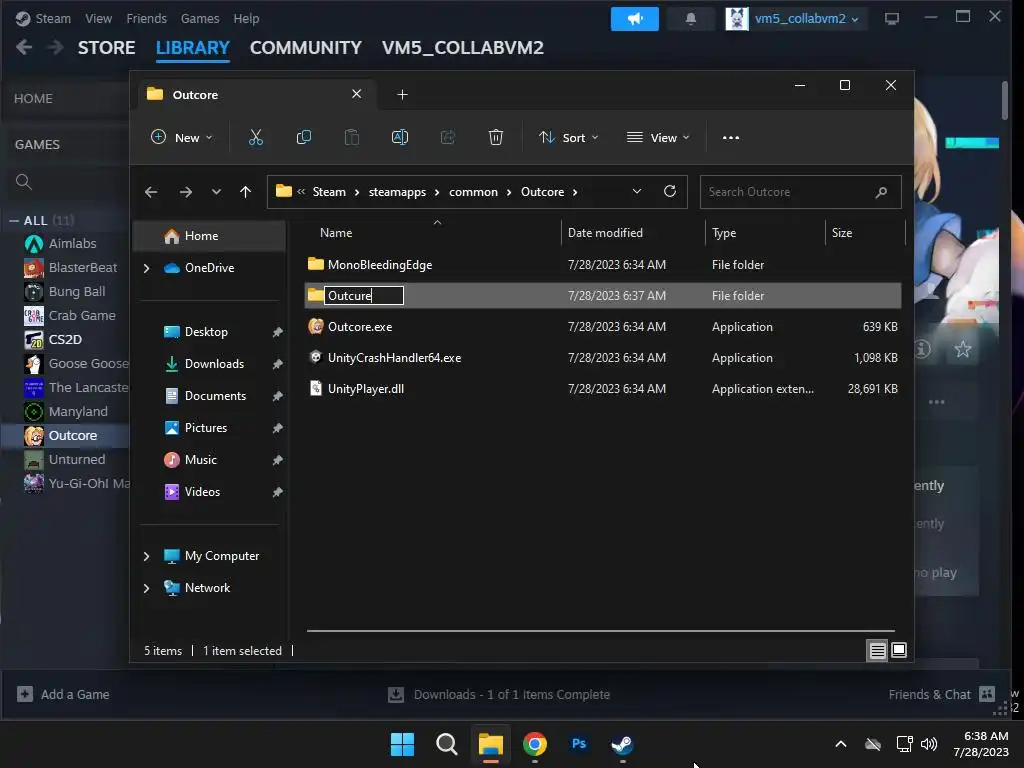Navigate forward in File Explorer
Viewport: 1024px width, 768px height.
coord(186,192)
